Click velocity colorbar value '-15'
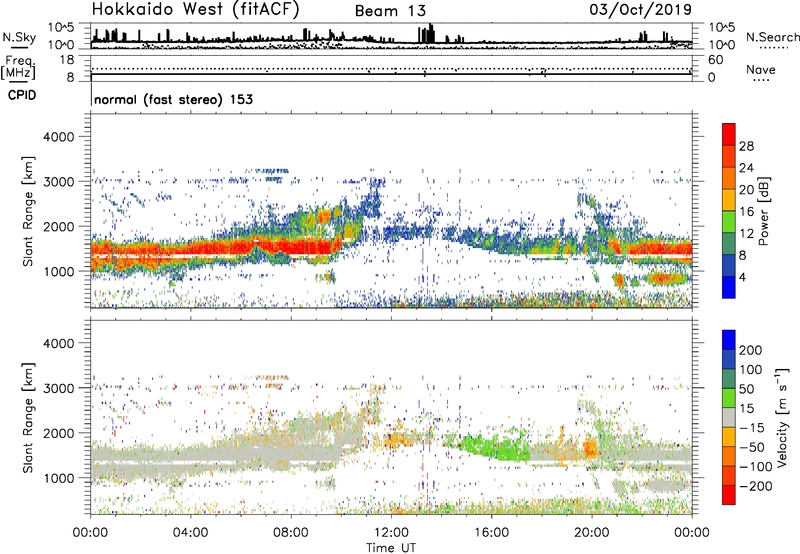The height and width of the screenshot is (554, 800). pos(752,427)
